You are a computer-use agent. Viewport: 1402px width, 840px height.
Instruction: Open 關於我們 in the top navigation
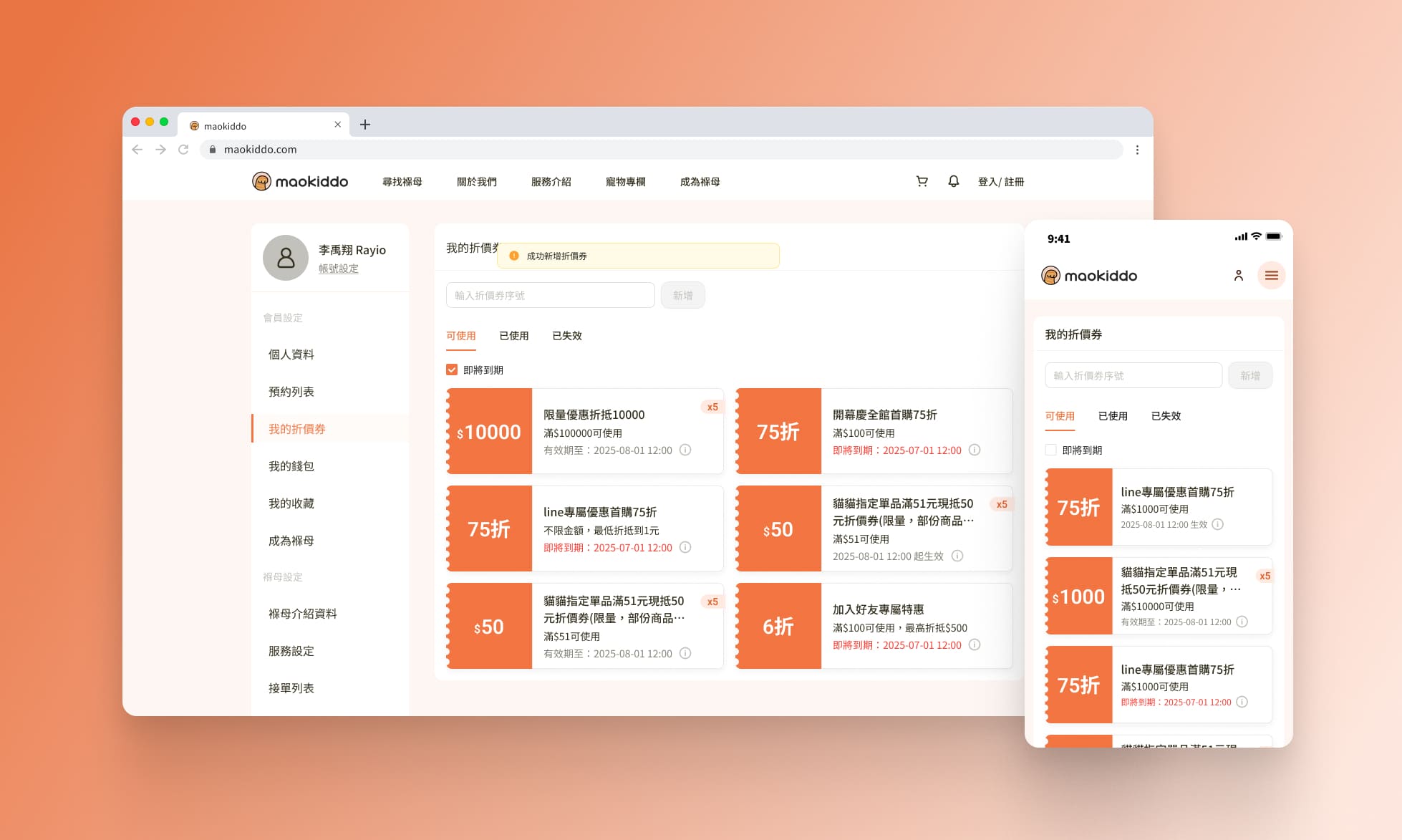[x=477, y=181]
